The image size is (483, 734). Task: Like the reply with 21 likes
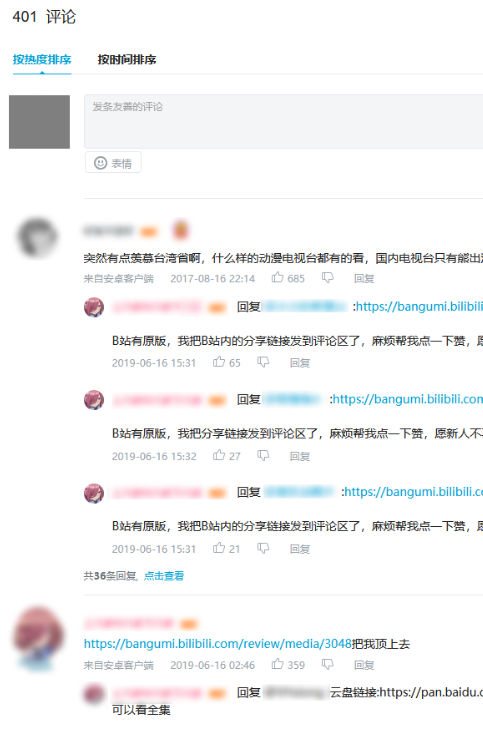[x=219, y=548]
